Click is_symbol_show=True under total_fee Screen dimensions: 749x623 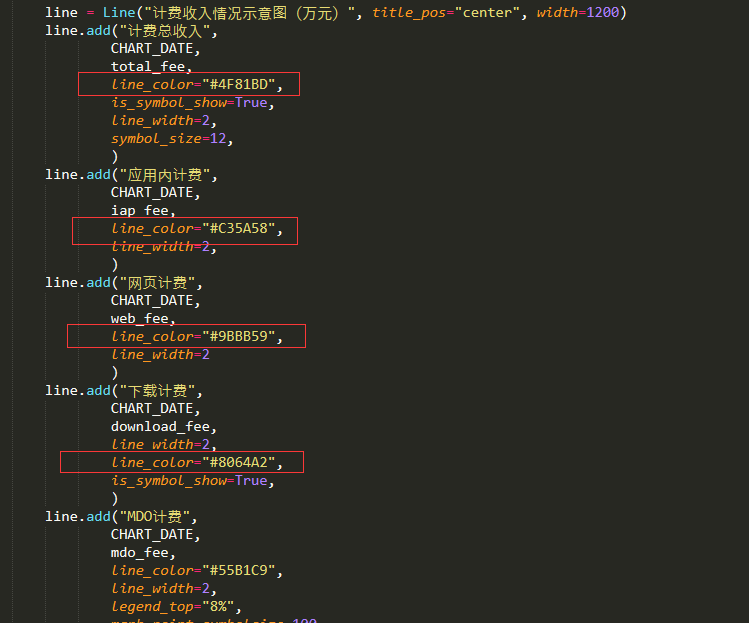pos(189,103)
